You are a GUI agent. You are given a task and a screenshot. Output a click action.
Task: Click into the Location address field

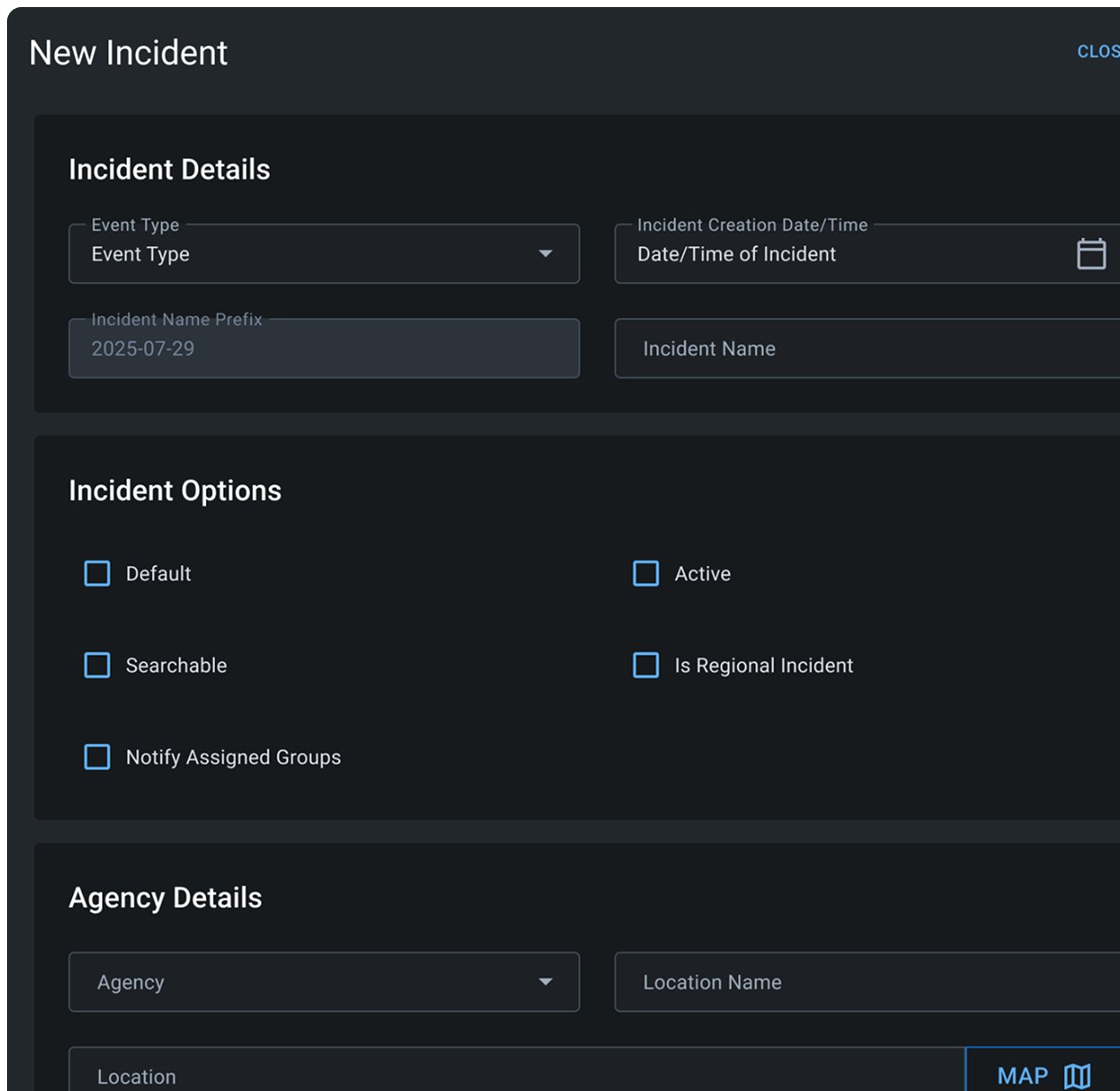pos(515,1075)
